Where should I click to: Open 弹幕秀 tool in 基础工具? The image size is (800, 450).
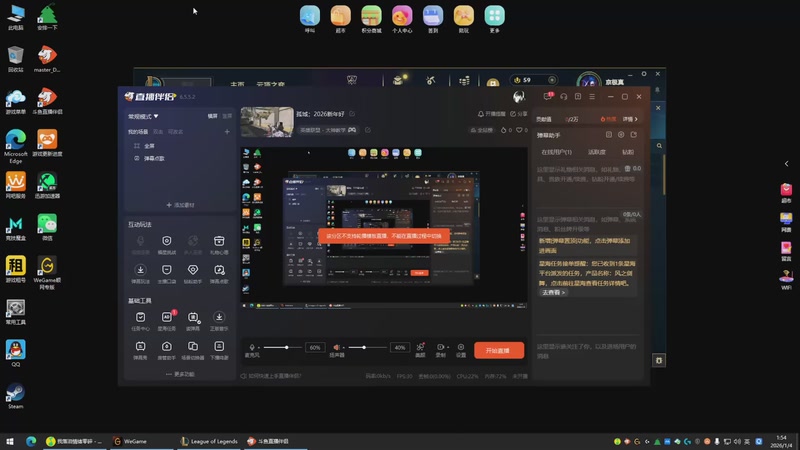click(x=140, y=349)
